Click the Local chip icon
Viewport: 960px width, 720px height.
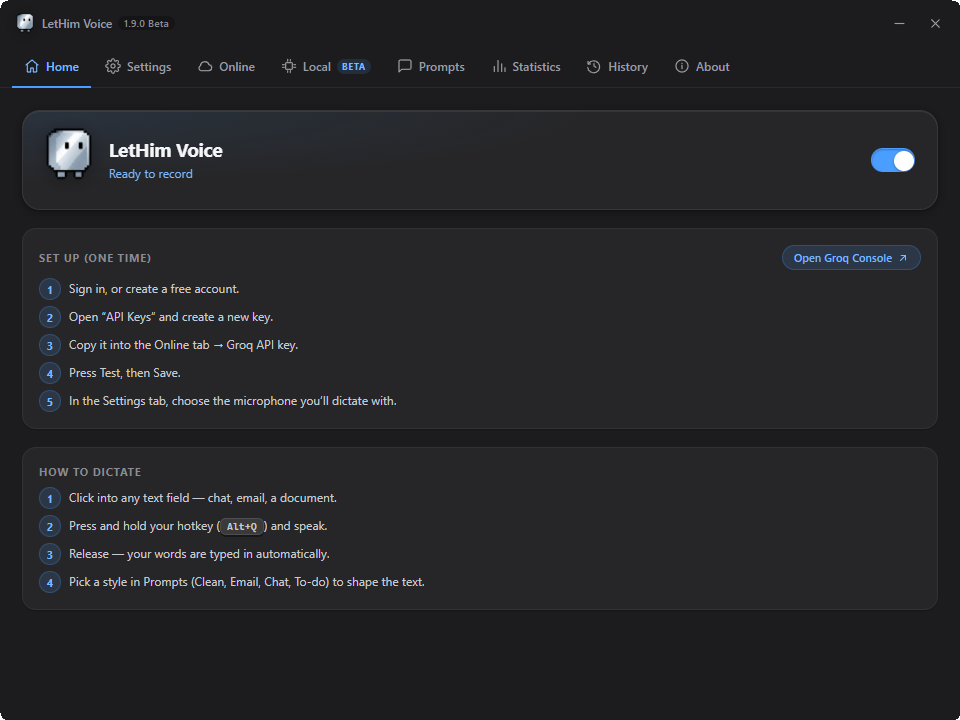tap(288, 67)
